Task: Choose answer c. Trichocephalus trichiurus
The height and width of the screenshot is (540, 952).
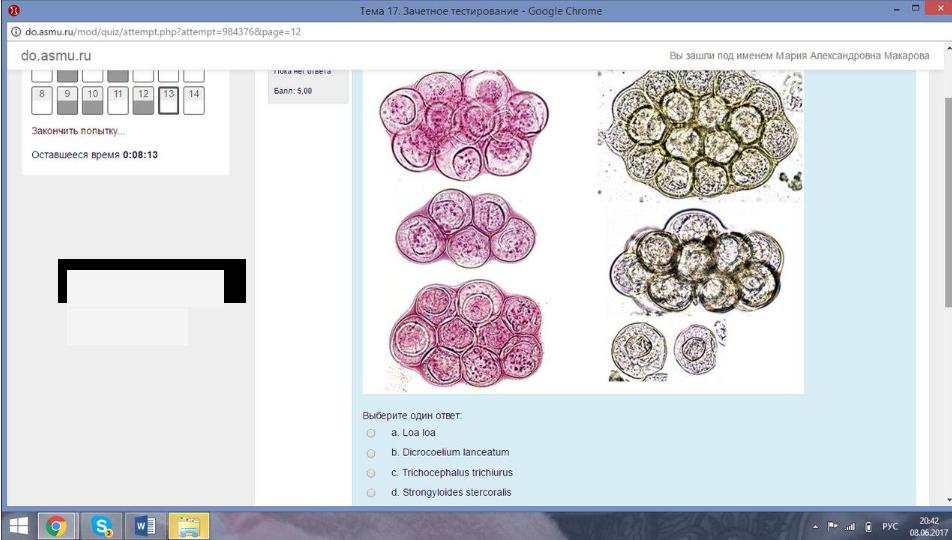Action: tap(371, 473)
